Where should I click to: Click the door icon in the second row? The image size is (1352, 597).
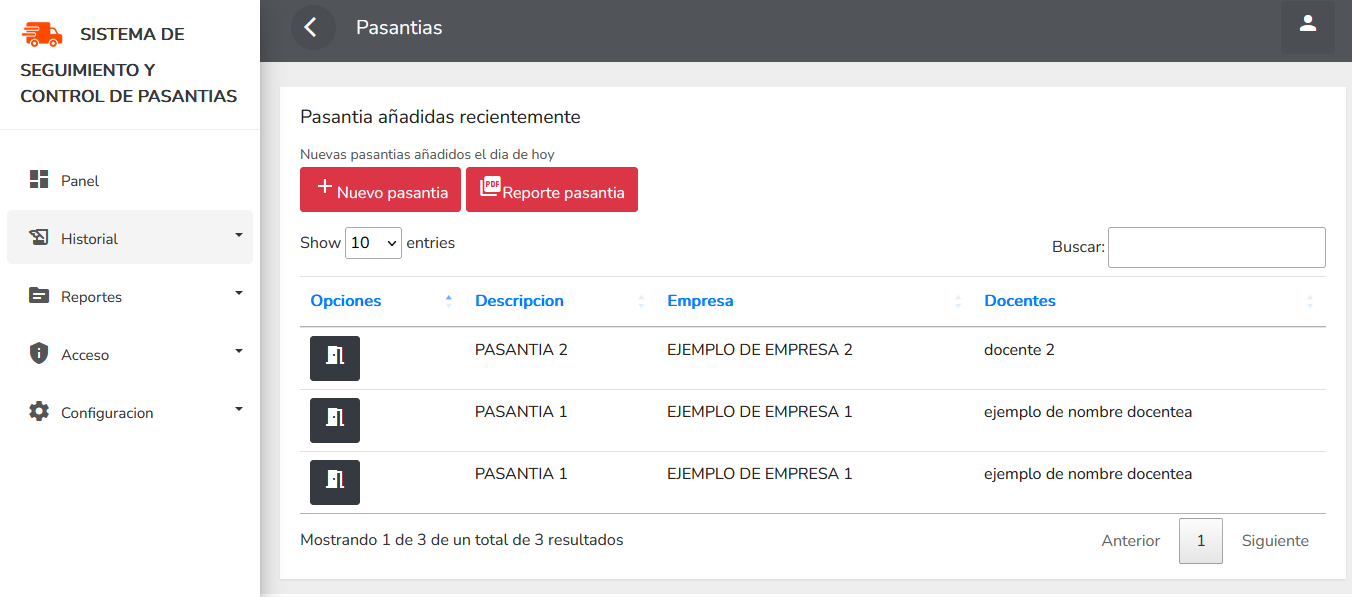[x=335, y=420]
